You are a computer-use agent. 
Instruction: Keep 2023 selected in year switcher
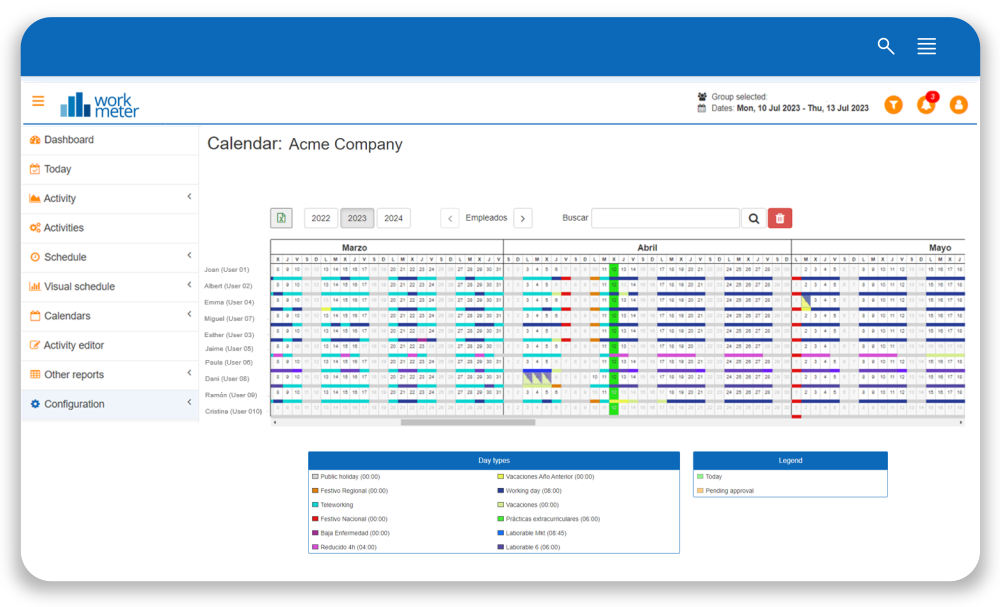click(357, 218)
